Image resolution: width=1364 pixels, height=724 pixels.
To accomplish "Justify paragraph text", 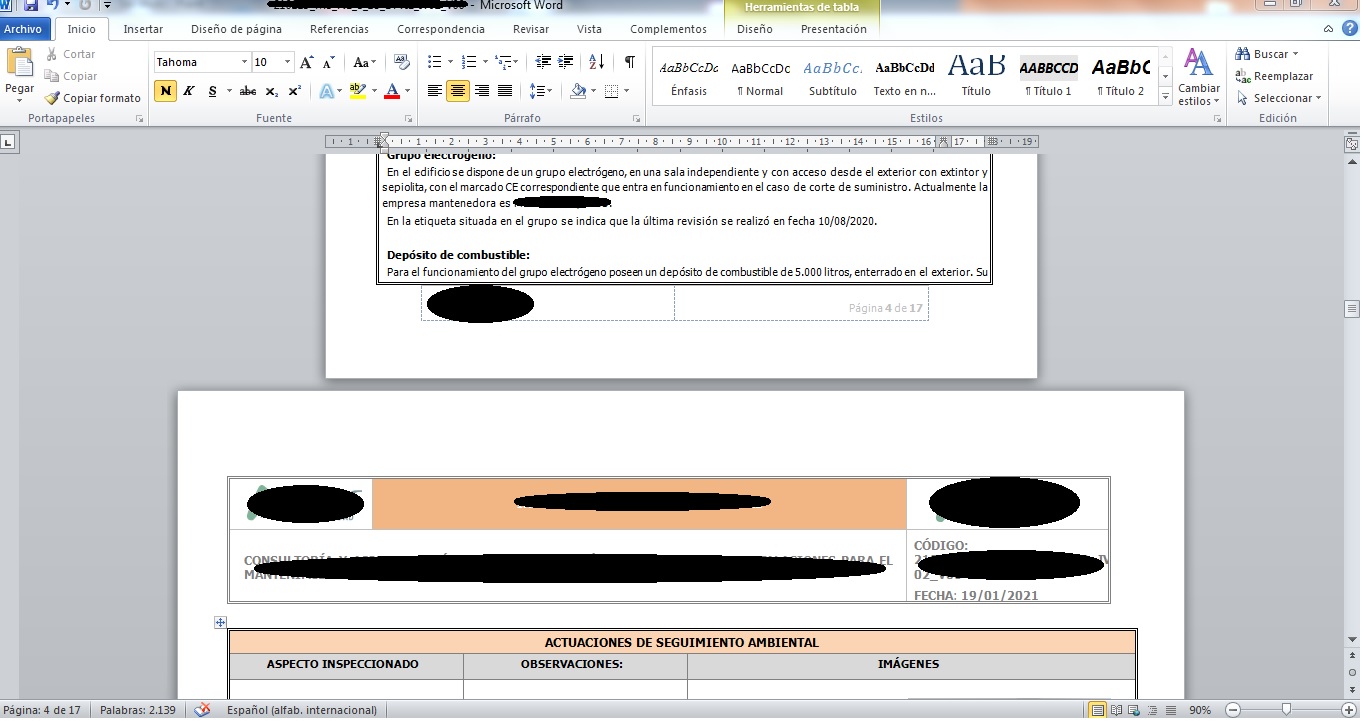I will (505, 91).
